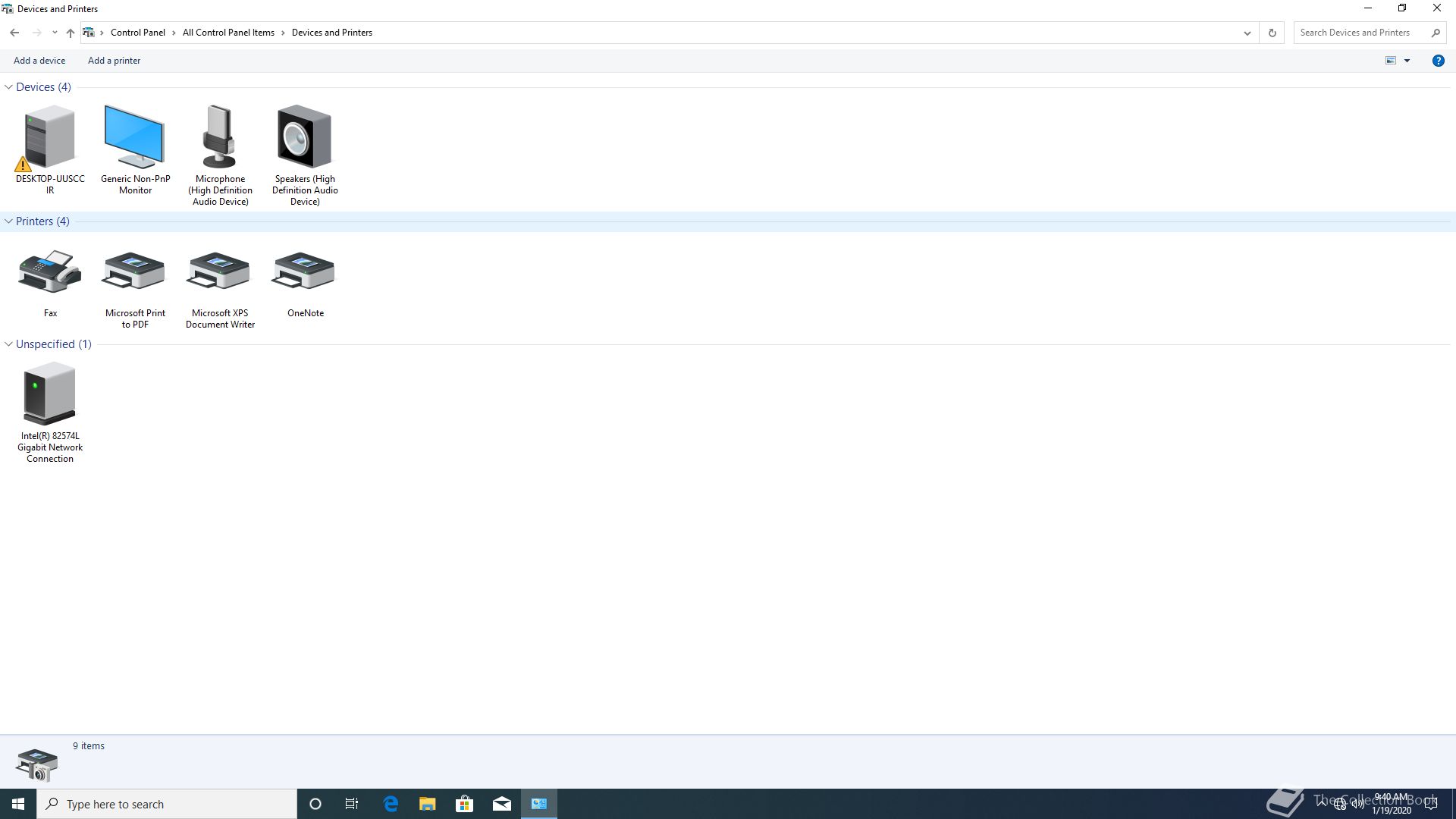Click Add a device in the toolbar

click(39, 61)
